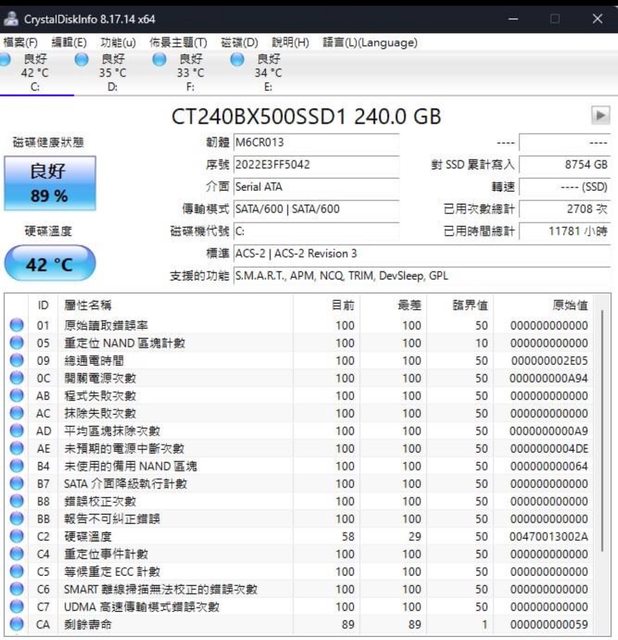618x640 pixels.
Task: Open the 檔案(F) menu
Action: 21,43
